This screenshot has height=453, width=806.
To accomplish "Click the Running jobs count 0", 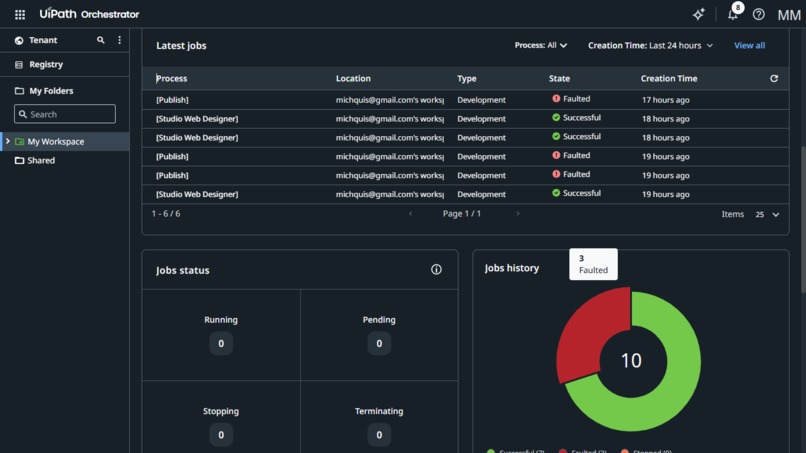I will click(x=221, y=343).
